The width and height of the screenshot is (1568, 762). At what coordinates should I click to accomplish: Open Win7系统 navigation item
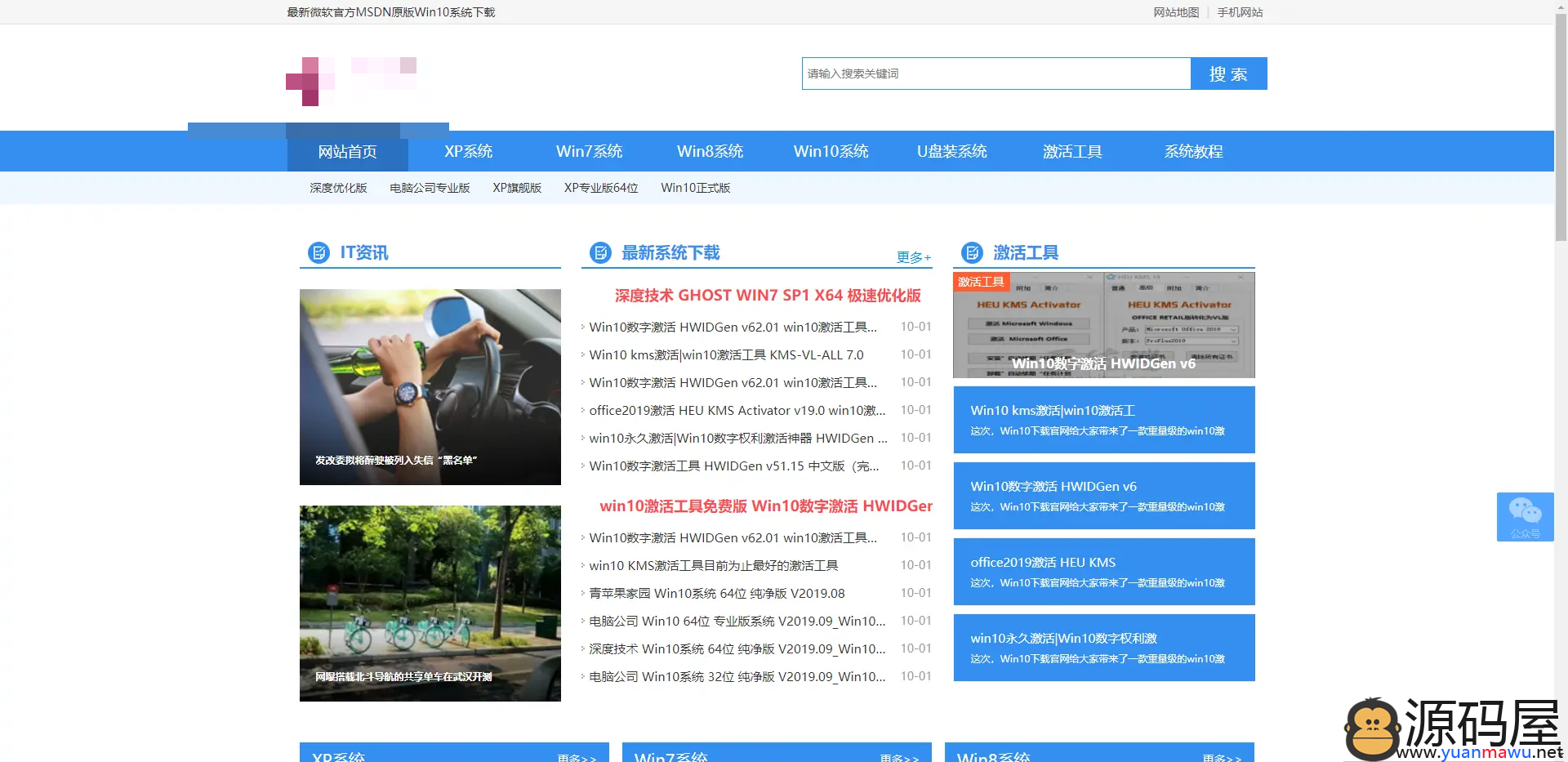[589, 152]
